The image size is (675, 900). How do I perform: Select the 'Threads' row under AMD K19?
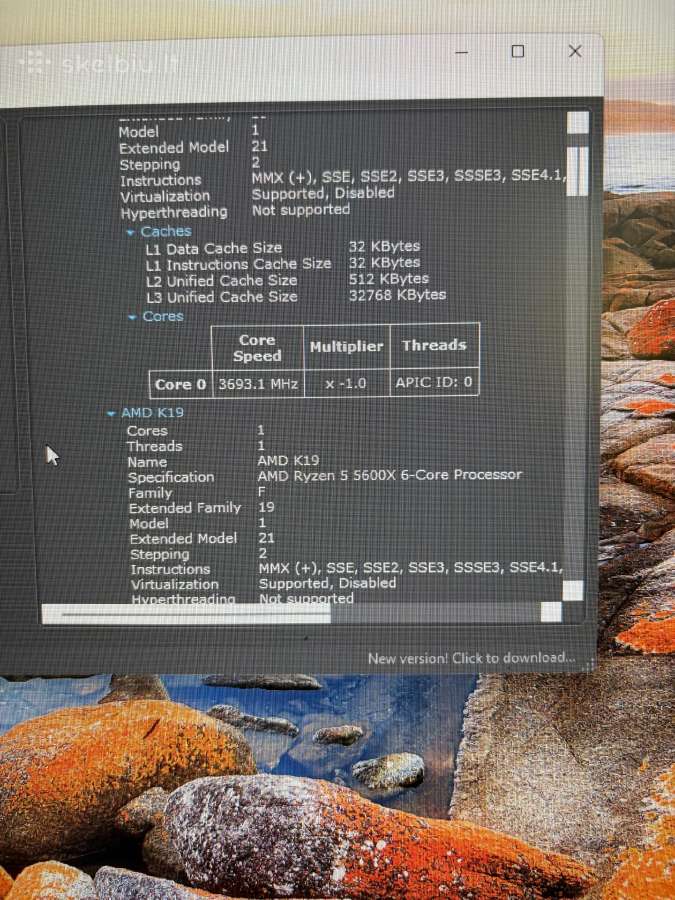click(196, 446)
